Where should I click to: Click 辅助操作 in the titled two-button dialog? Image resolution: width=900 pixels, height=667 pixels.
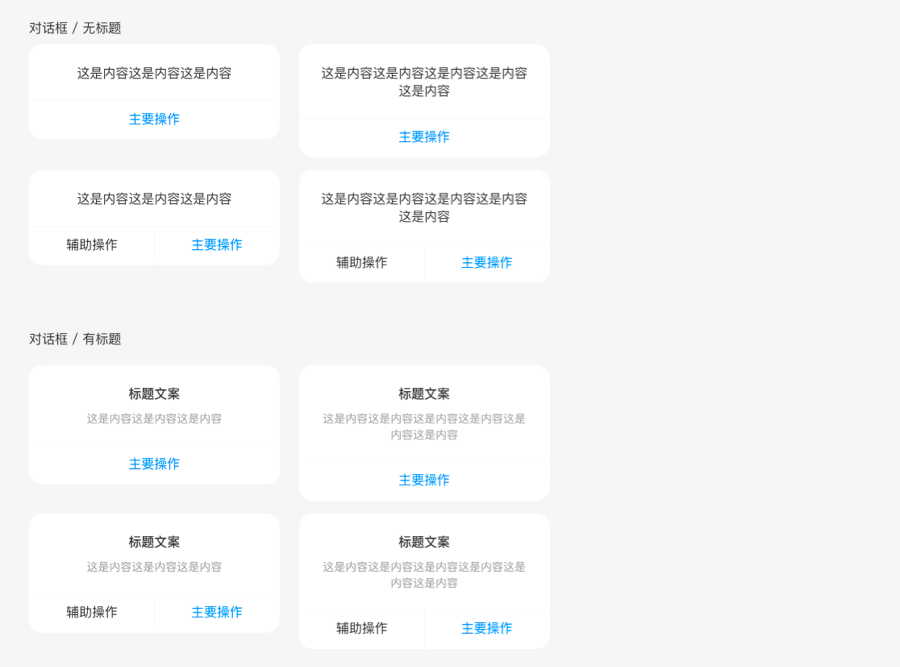pos(91,612)
